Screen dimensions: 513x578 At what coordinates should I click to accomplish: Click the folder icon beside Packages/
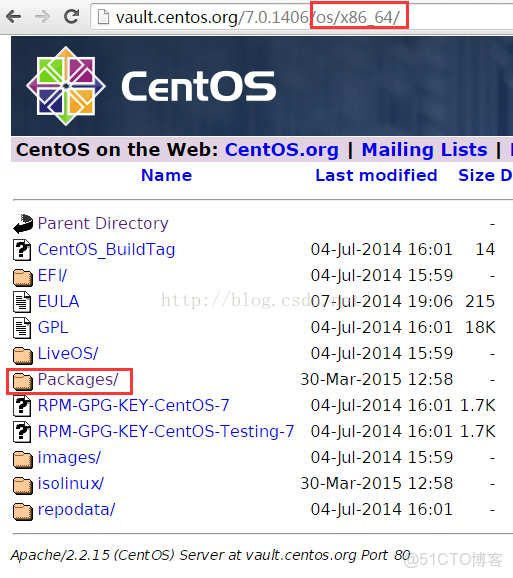click(23, 381)
